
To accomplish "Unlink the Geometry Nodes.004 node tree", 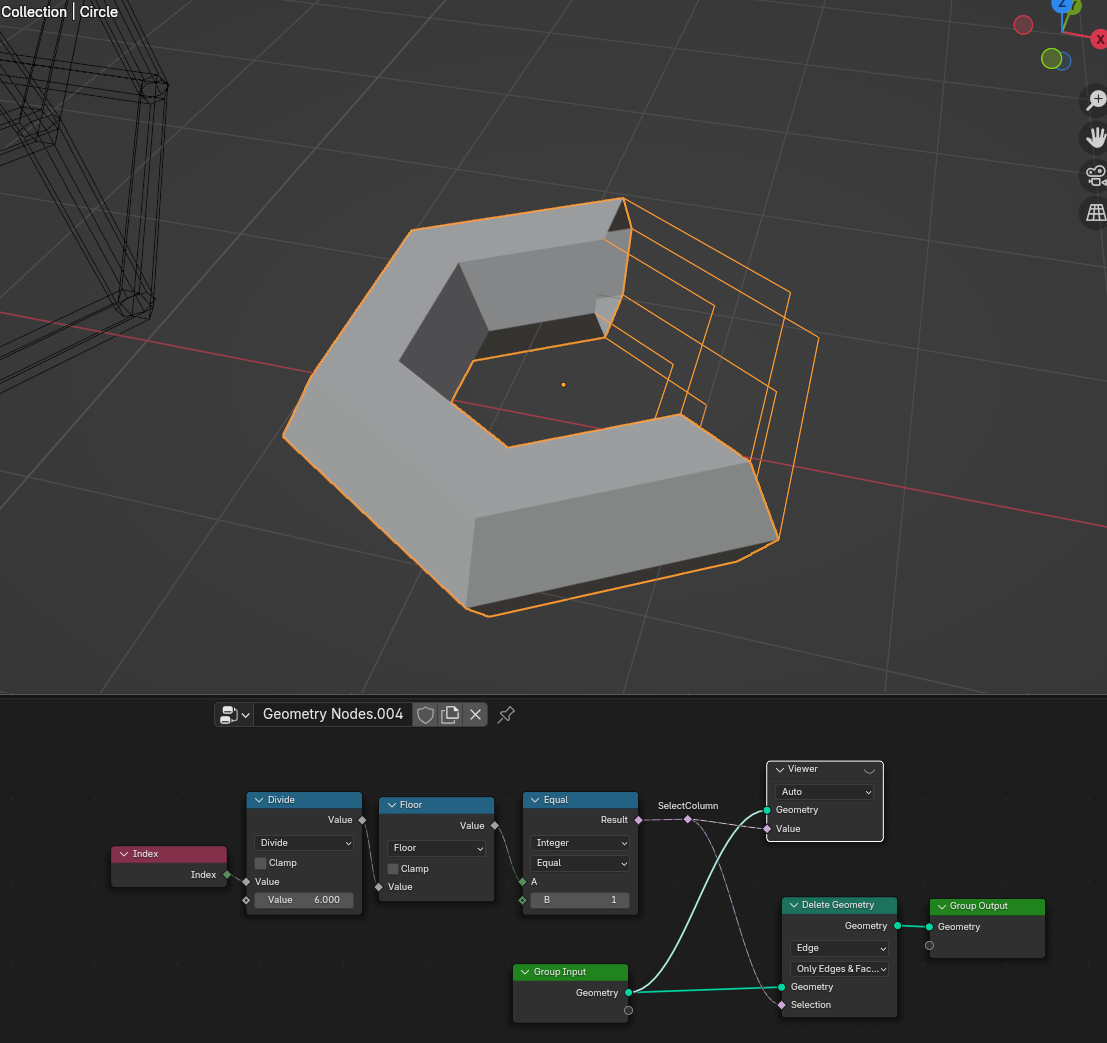I will coord(476,715).
